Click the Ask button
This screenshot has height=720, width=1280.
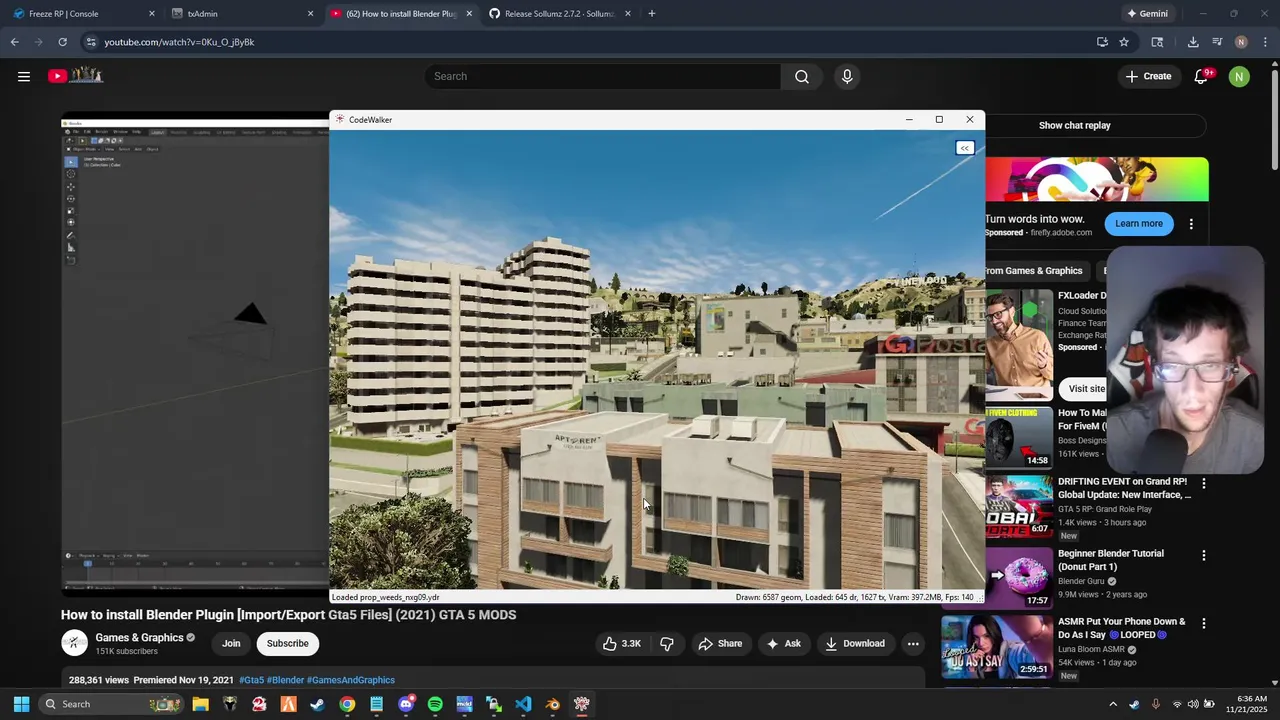point(783,644)
